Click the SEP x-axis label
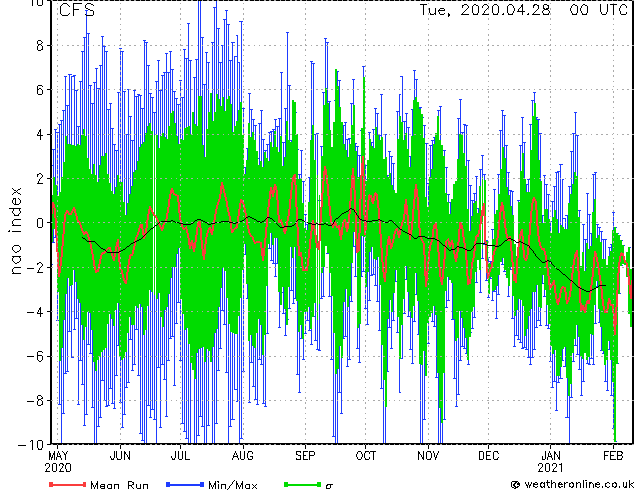This screenshot has width=634, height=490. tap(305, 456)
